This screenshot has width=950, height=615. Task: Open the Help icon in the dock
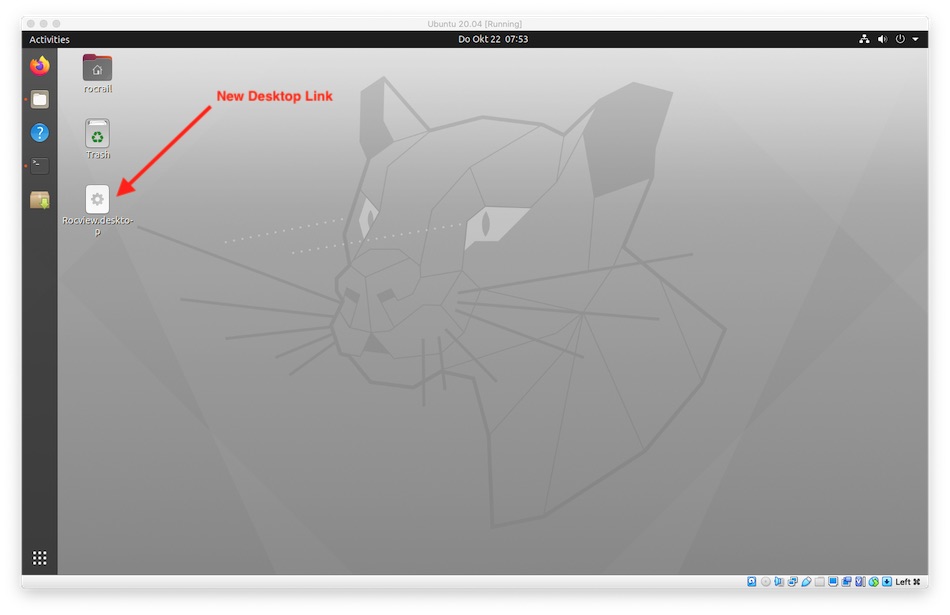(x=39, y=133)
